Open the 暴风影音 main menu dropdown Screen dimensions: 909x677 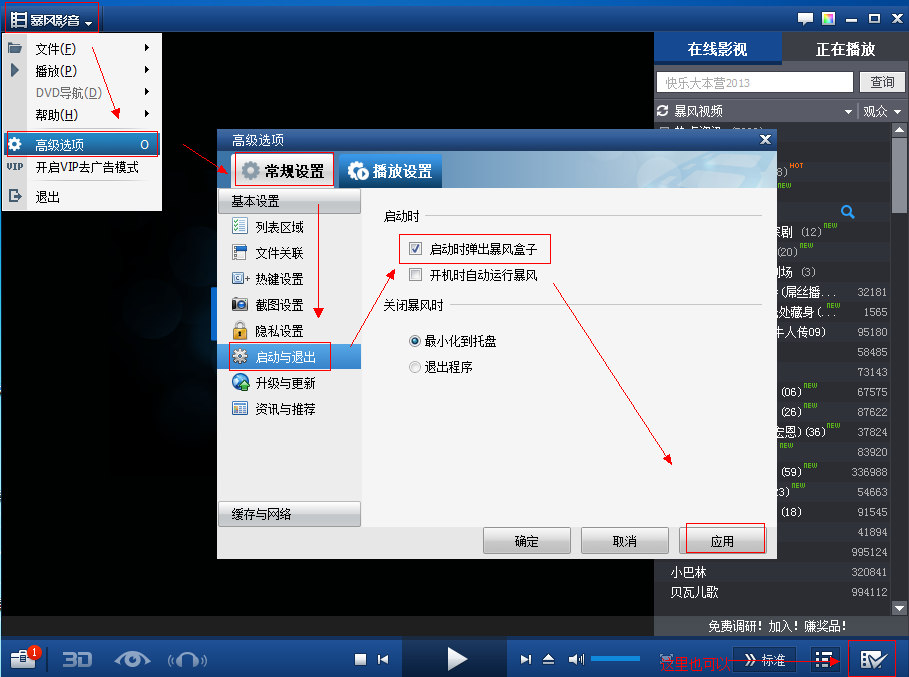point(54,20)
